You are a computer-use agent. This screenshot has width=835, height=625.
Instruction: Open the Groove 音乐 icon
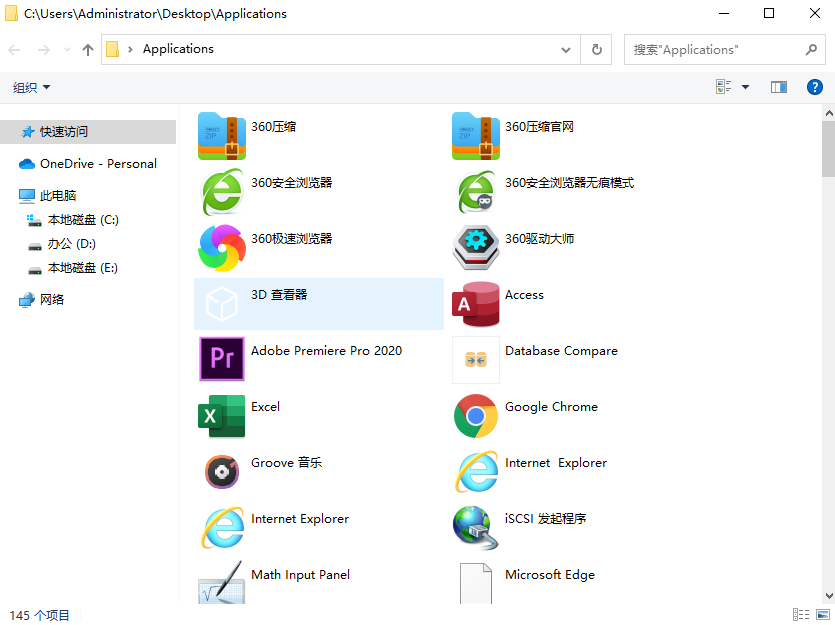tap(222, 471)
